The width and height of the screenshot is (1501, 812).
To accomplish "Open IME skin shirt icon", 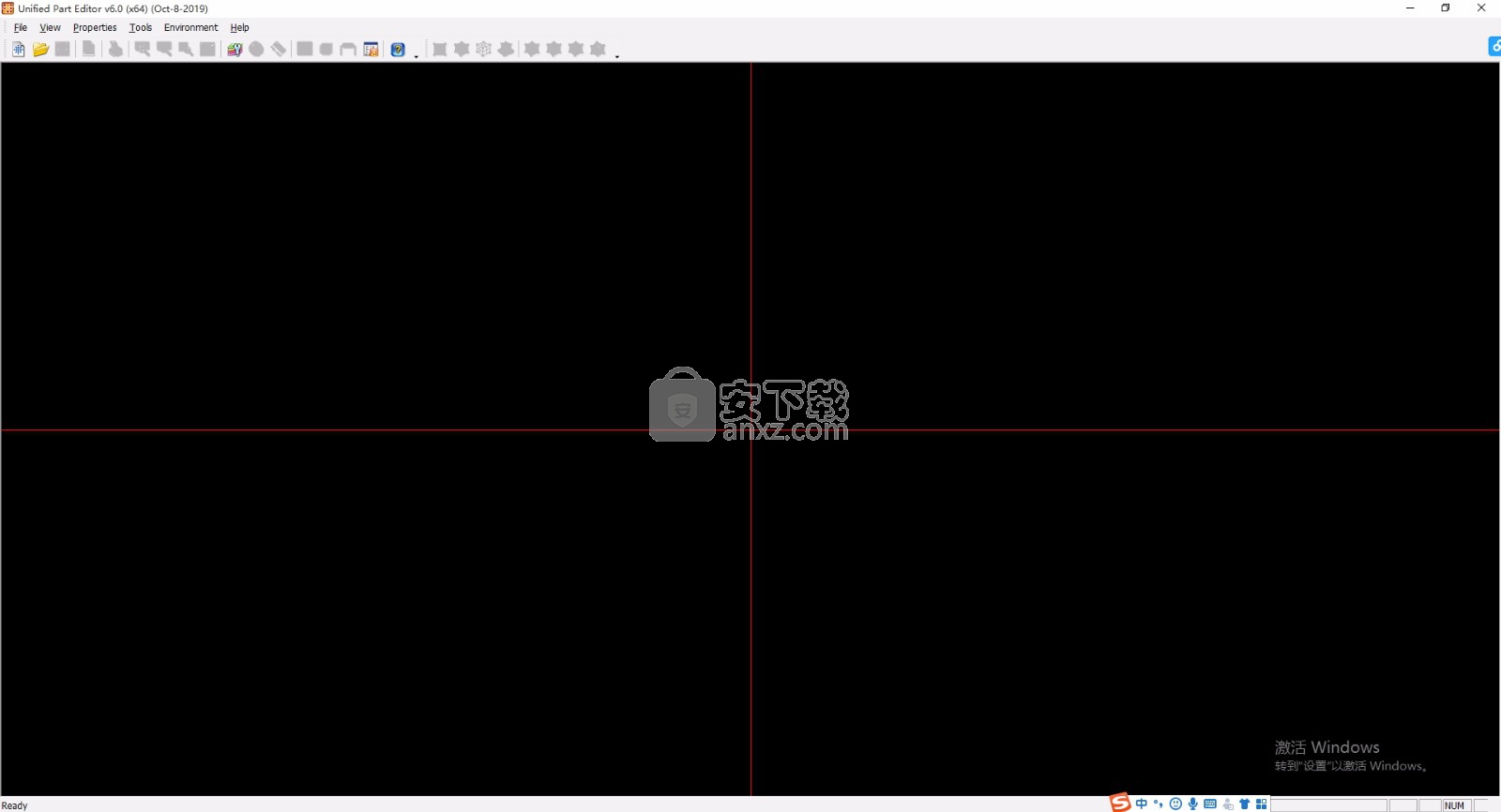I will 1245,804.
